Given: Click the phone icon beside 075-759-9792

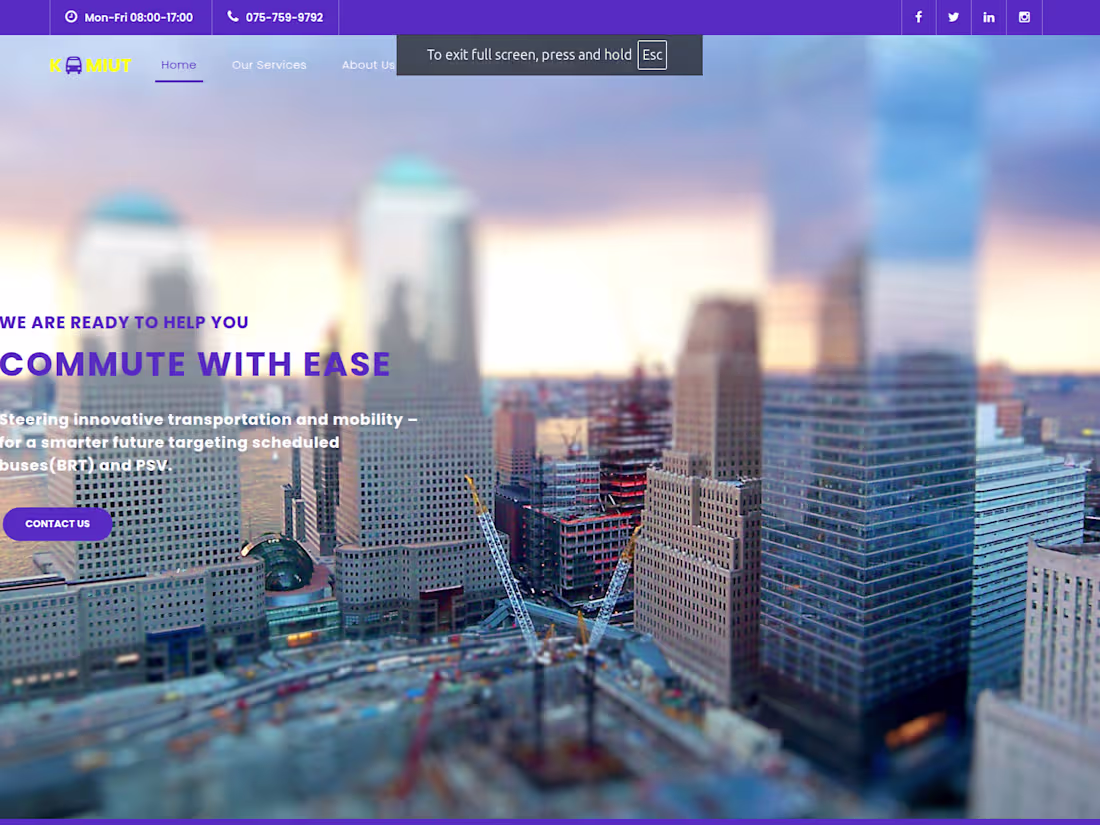Looking at the screenshot, I should coord(233,17).
